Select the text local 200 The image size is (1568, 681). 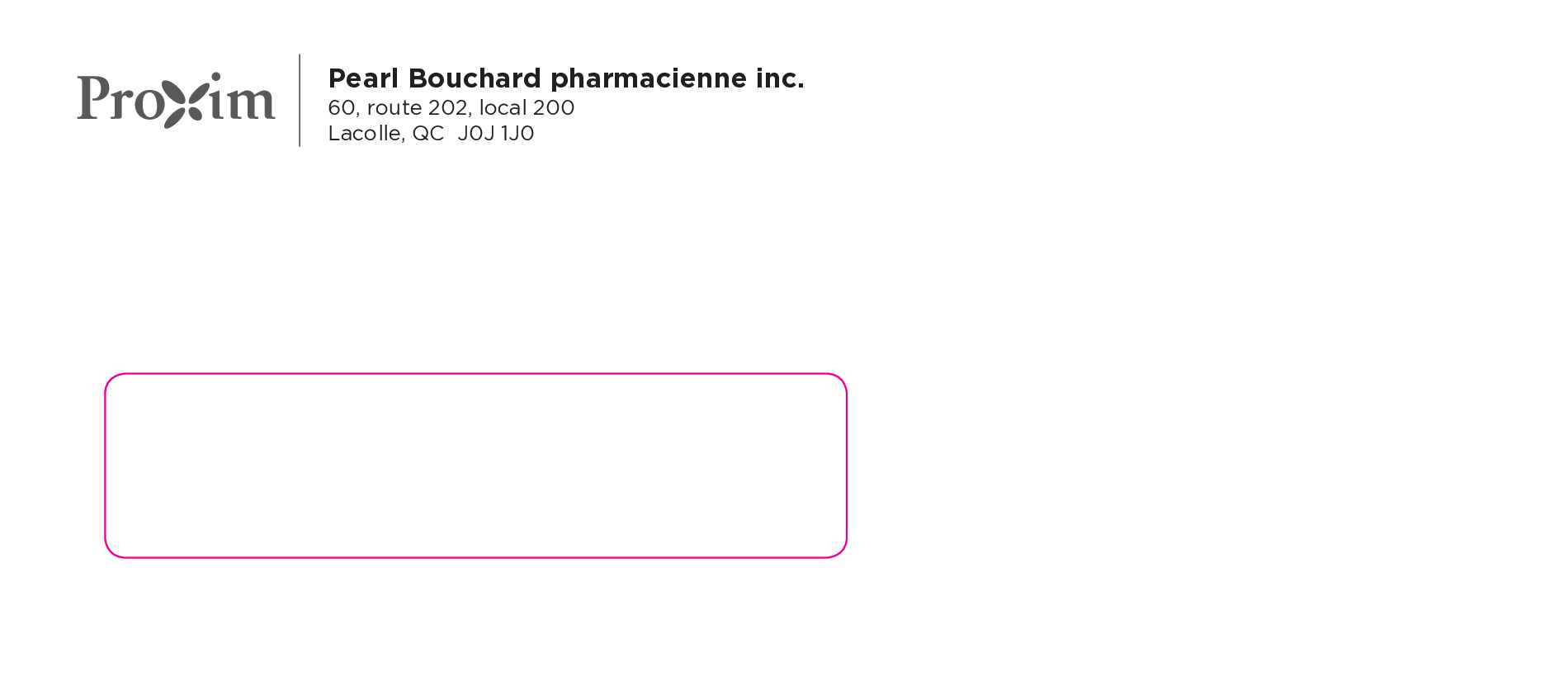(x=527, y=108)
